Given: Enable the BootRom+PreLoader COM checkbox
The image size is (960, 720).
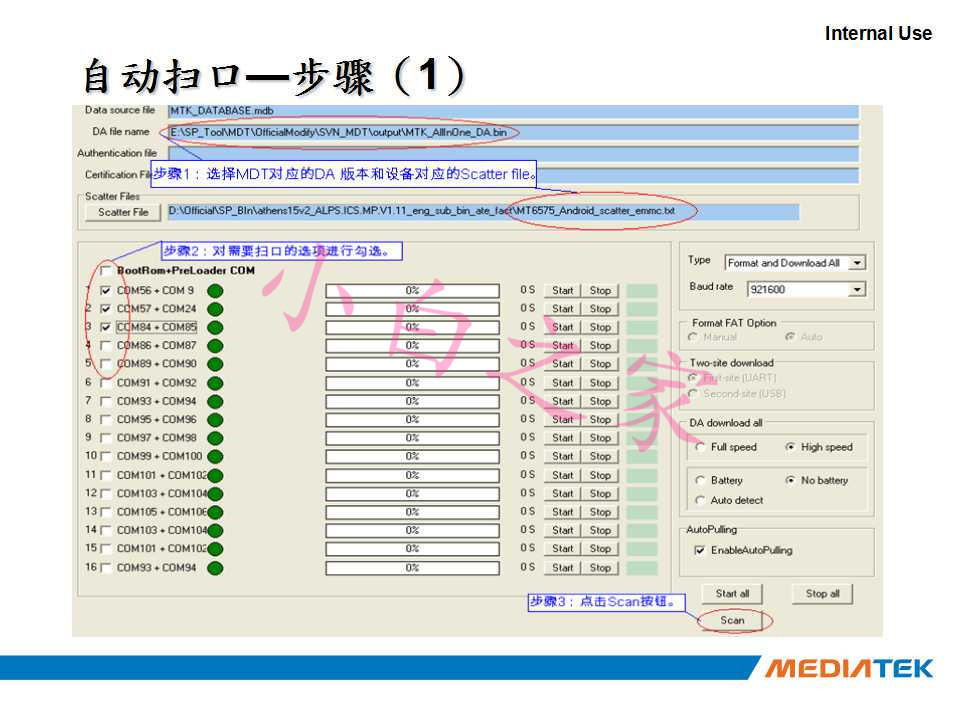Looking at the screenshot, I should 106,271.
